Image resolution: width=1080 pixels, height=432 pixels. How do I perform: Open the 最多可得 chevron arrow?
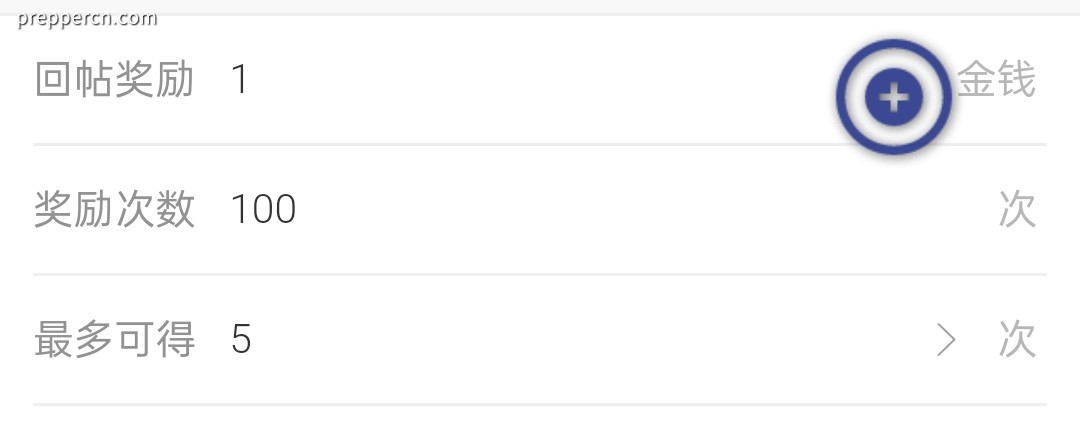coord(946,340)
